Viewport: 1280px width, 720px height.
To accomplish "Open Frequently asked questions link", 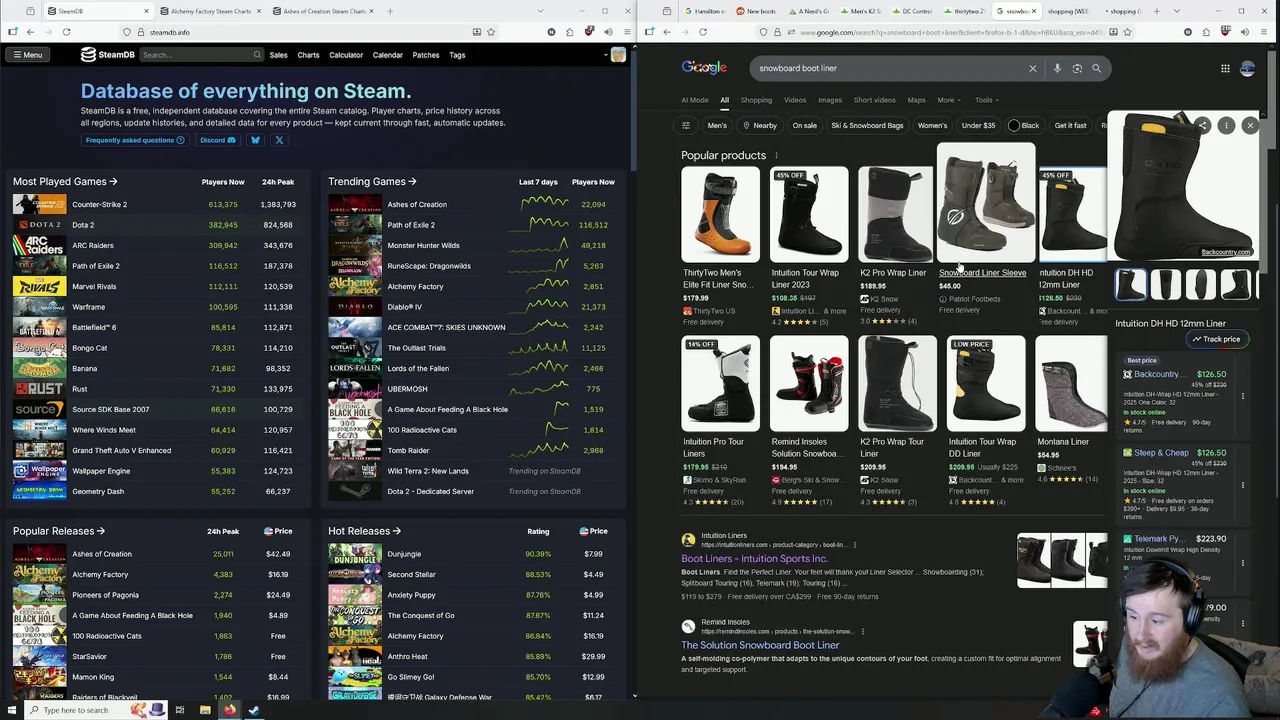I will (x=135, y=140).
